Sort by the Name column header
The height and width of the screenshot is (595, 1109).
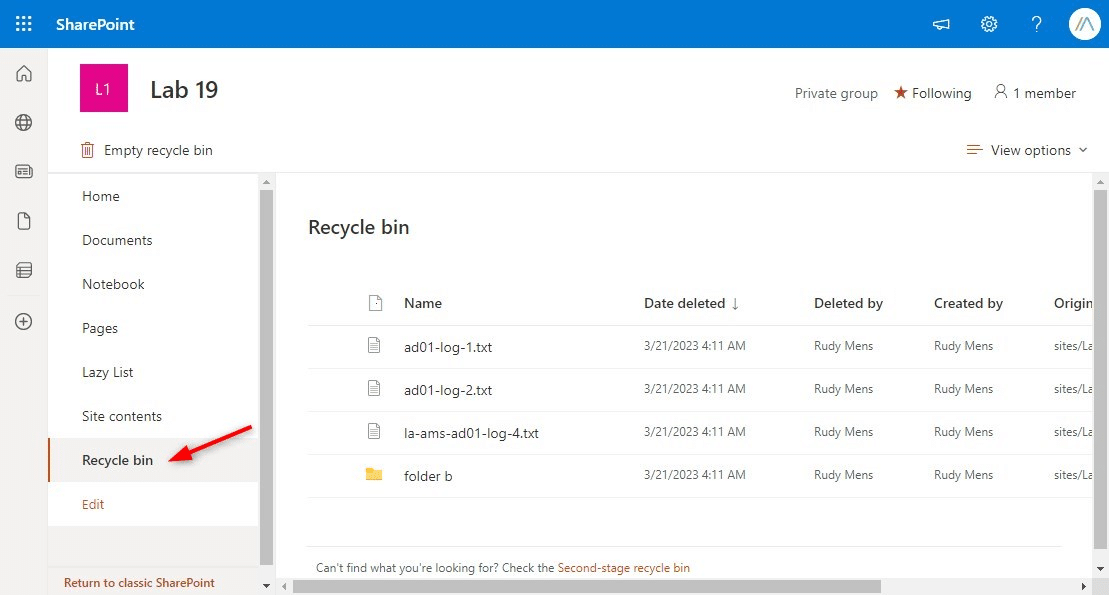[423, 303]
